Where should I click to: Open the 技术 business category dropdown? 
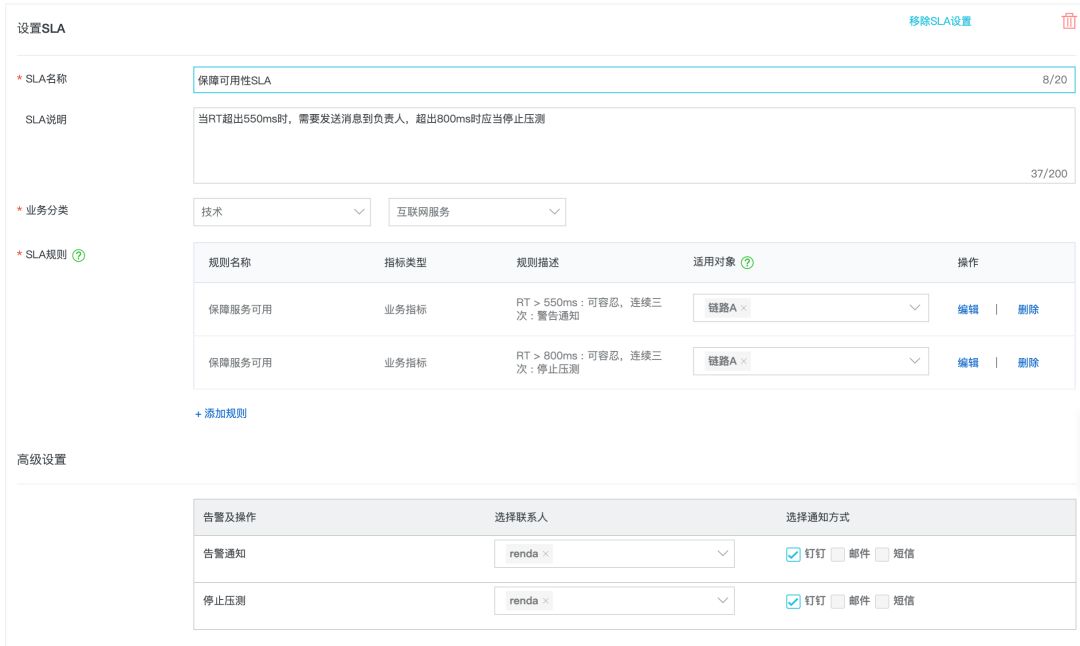click(x=282, y=212)
